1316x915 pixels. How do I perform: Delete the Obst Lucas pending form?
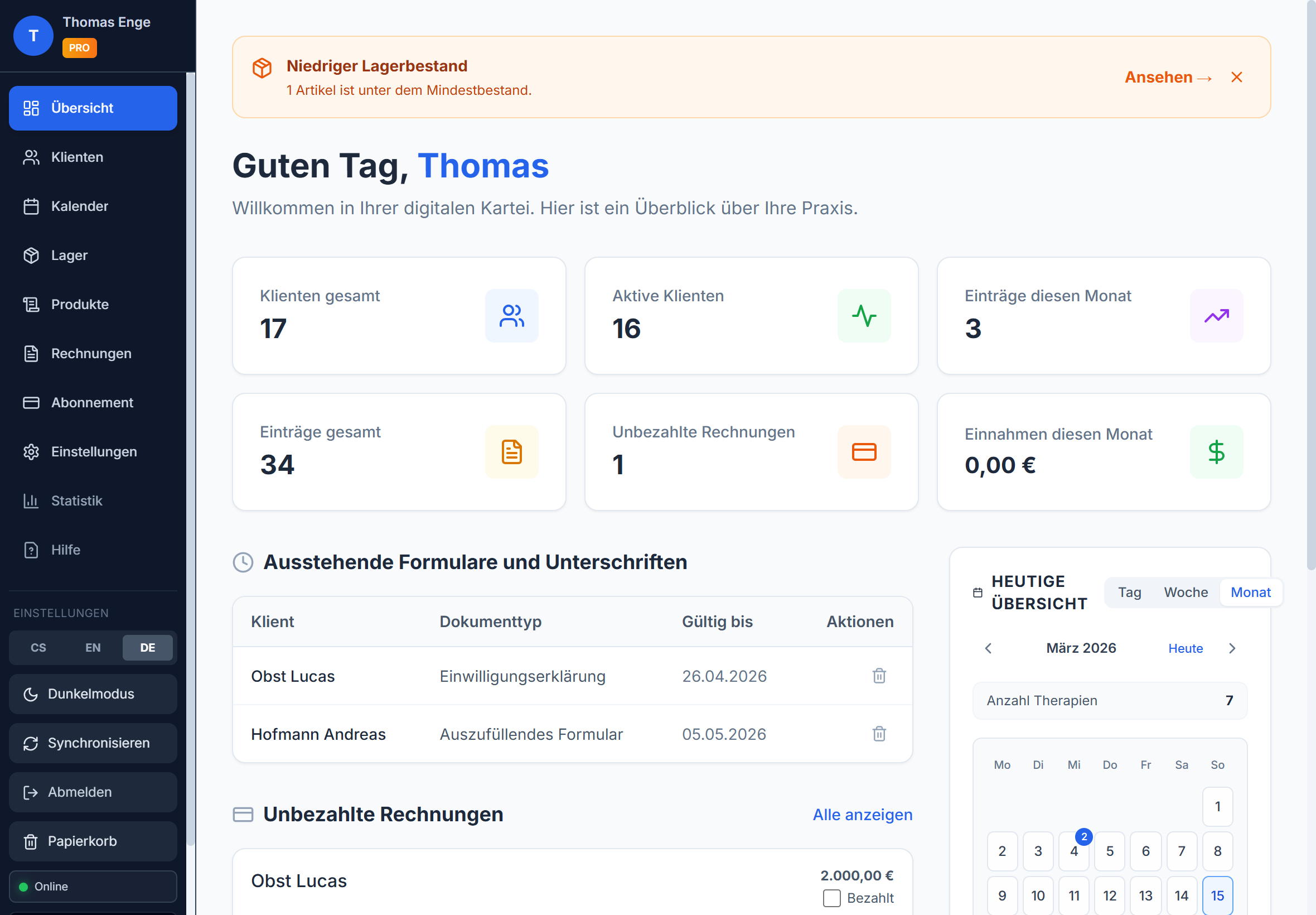coord(879,676)
